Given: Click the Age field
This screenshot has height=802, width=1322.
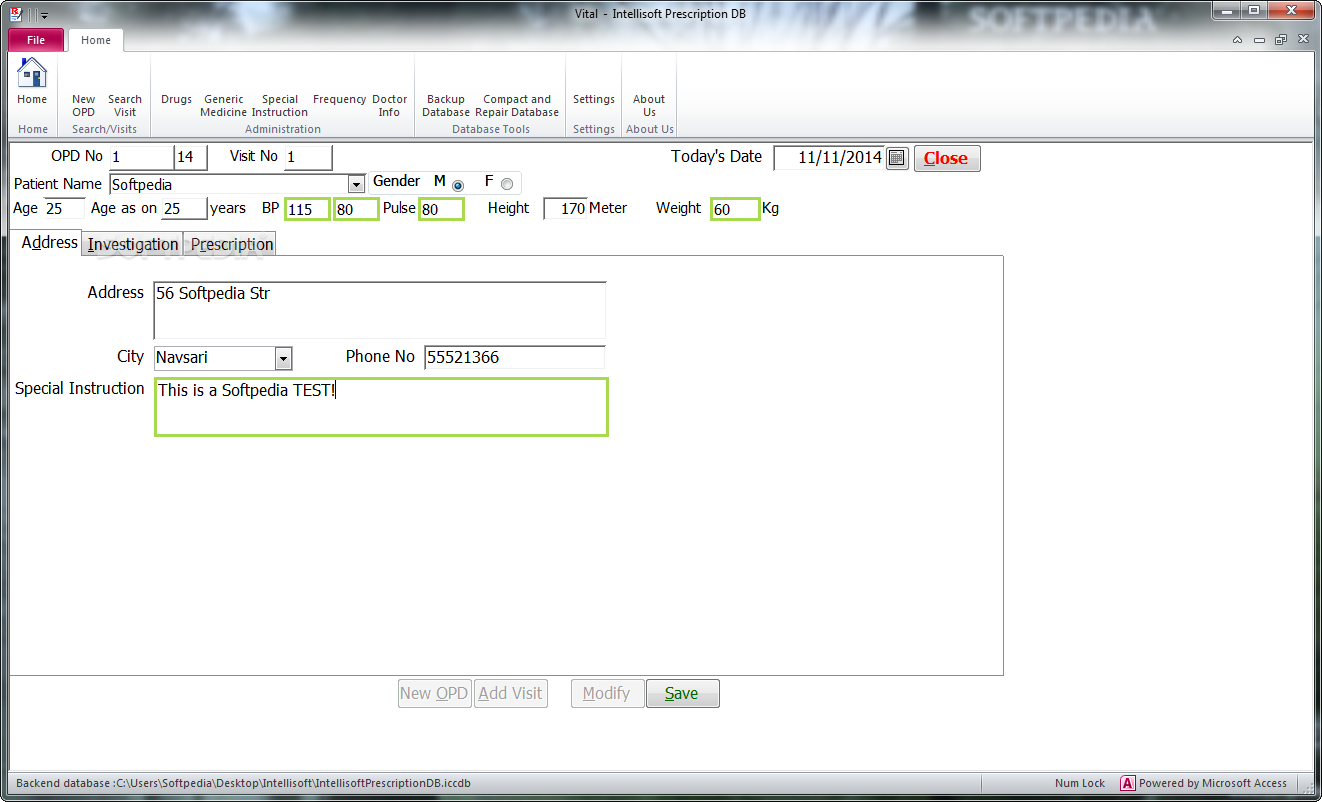Looking at the screenshot, I should point(64,208).
